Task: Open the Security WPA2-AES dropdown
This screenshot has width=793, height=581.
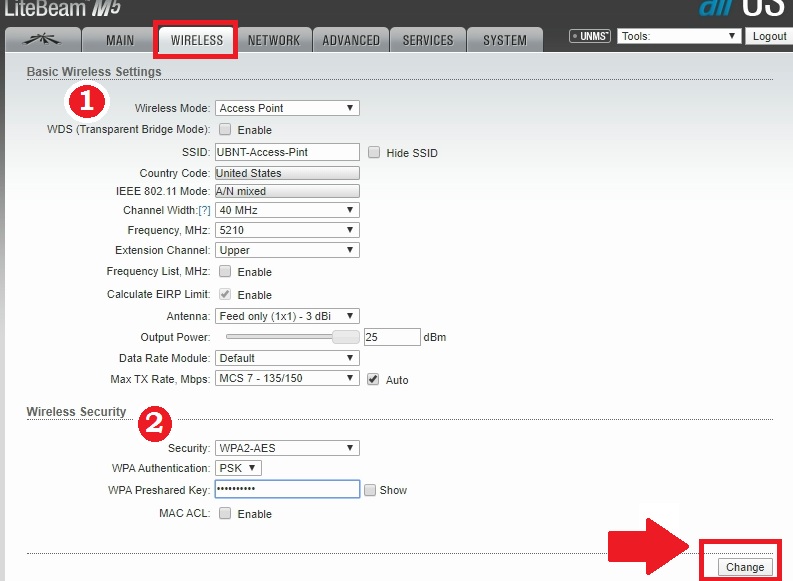Action: (287, 448)
